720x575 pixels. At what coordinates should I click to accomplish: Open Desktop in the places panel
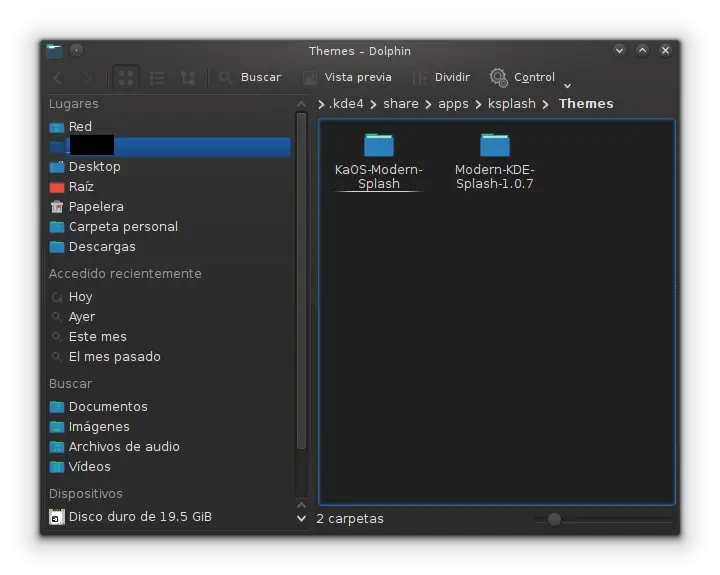[170, 167]
